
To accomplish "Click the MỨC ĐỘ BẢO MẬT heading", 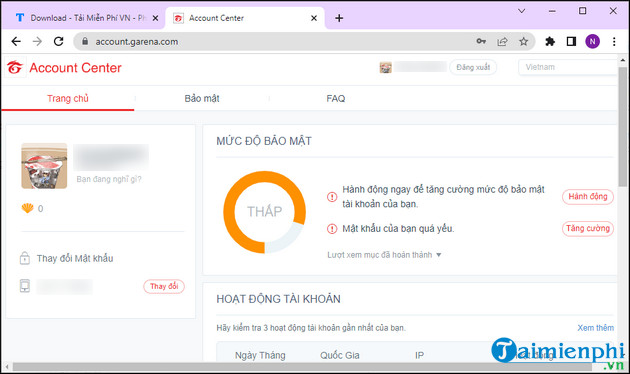I will [264, 141].
